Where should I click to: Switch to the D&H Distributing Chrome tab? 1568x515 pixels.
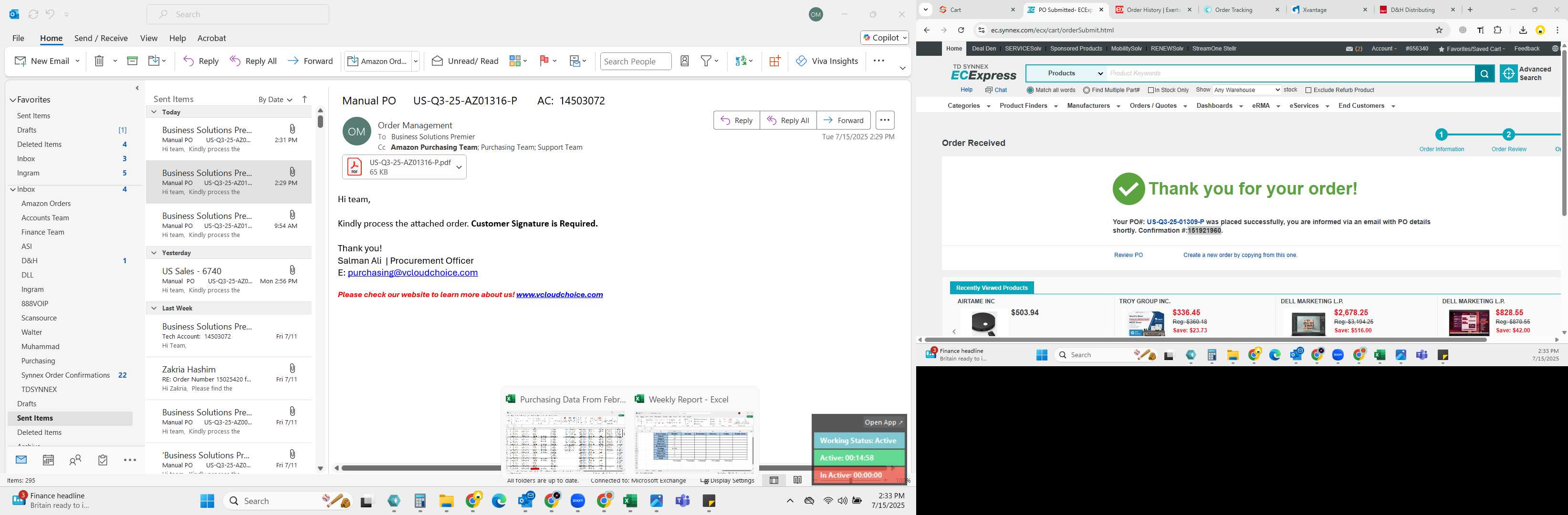[x=1416, y=10]
